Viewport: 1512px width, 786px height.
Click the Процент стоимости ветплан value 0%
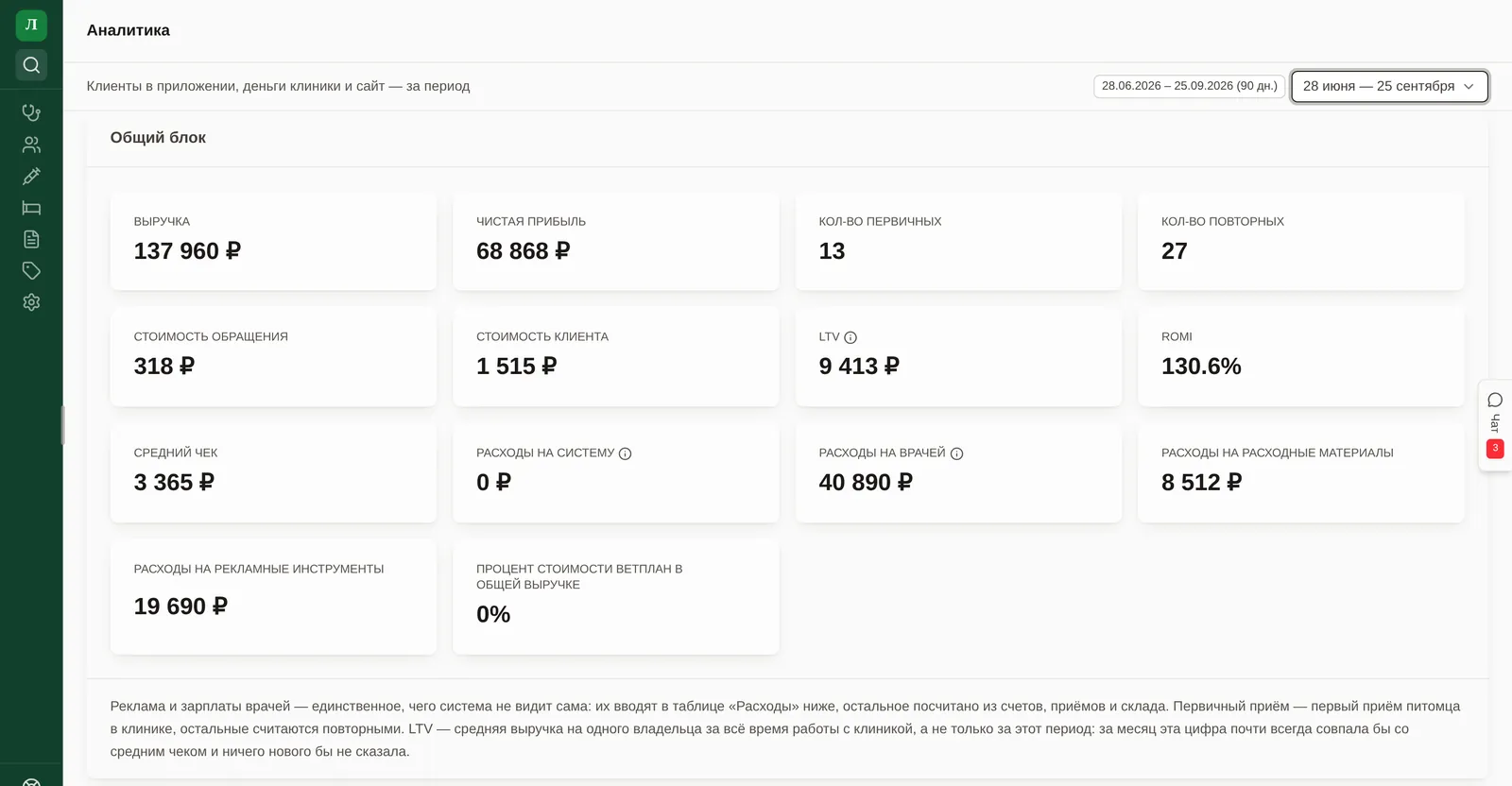click(493, 615)
